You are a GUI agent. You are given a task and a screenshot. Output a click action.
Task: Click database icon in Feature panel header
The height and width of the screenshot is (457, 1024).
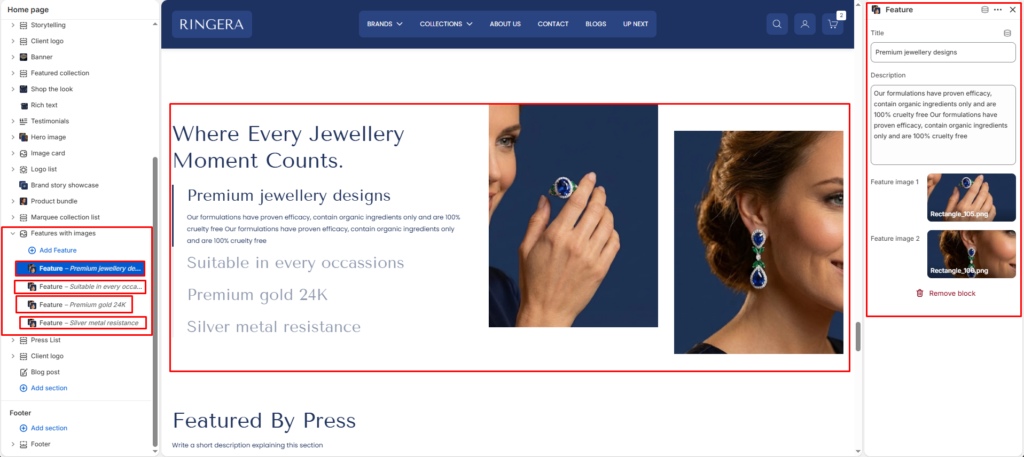pyautogui.click(x=985, y=10)
